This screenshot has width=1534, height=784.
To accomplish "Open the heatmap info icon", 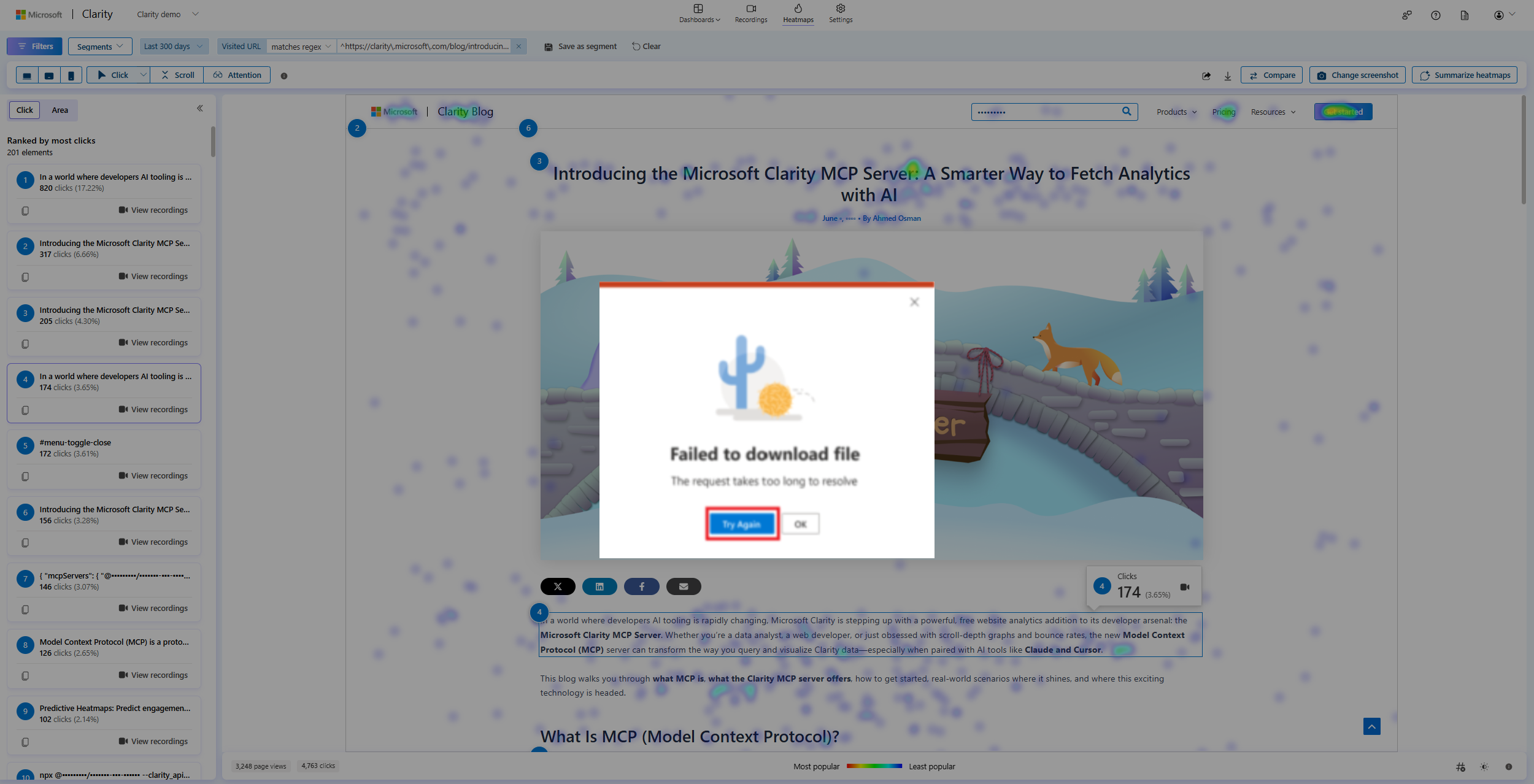I will 284,76.
